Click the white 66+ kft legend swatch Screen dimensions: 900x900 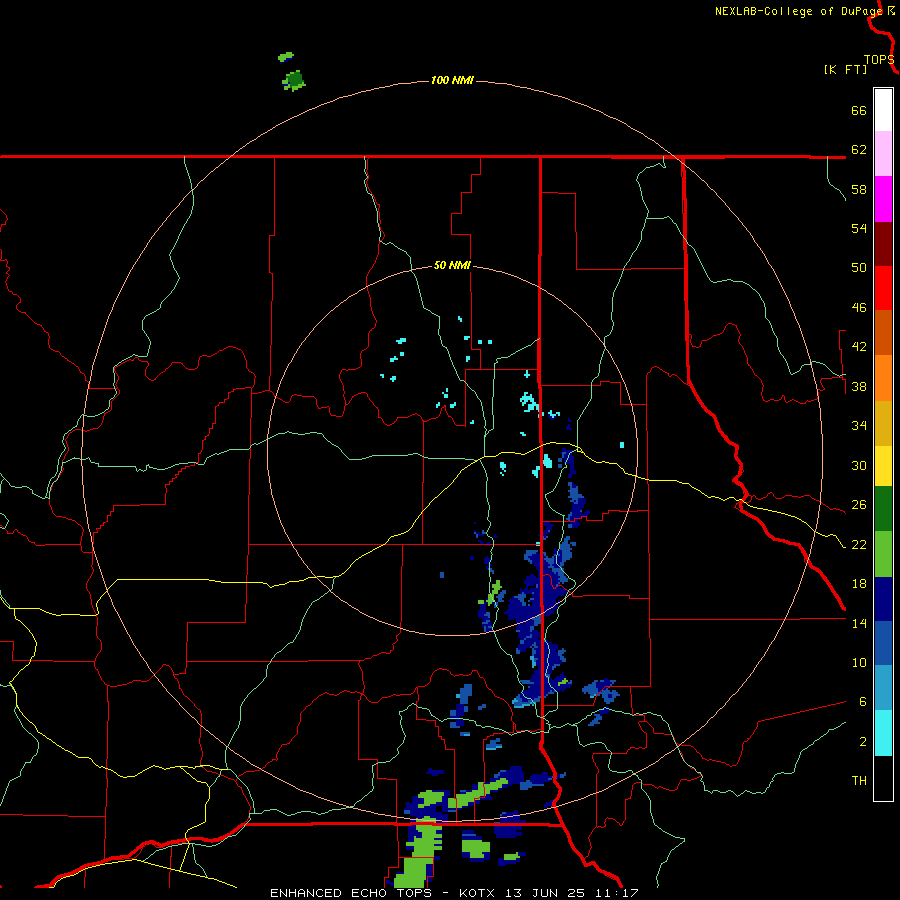pos(883,110)
